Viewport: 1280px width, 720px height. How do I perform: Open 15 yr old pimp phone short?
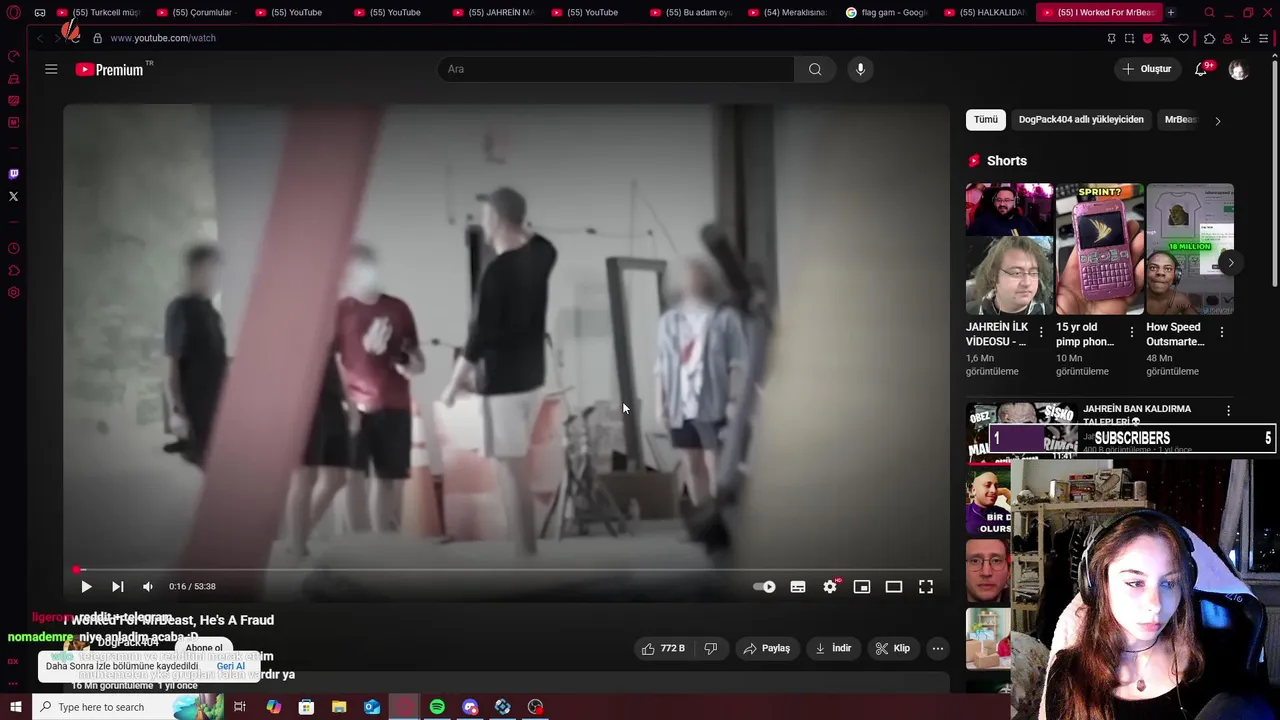click(x=1100, y=249)
